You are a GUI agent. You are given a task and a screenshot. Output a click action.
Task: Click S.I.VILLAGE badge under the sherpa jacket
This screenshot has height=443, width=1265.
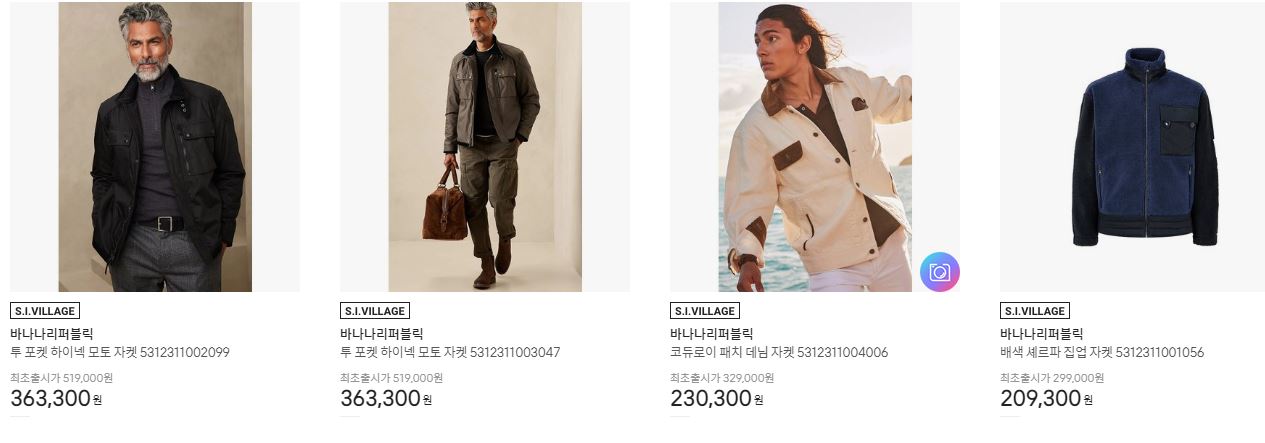pos(1035,311)
